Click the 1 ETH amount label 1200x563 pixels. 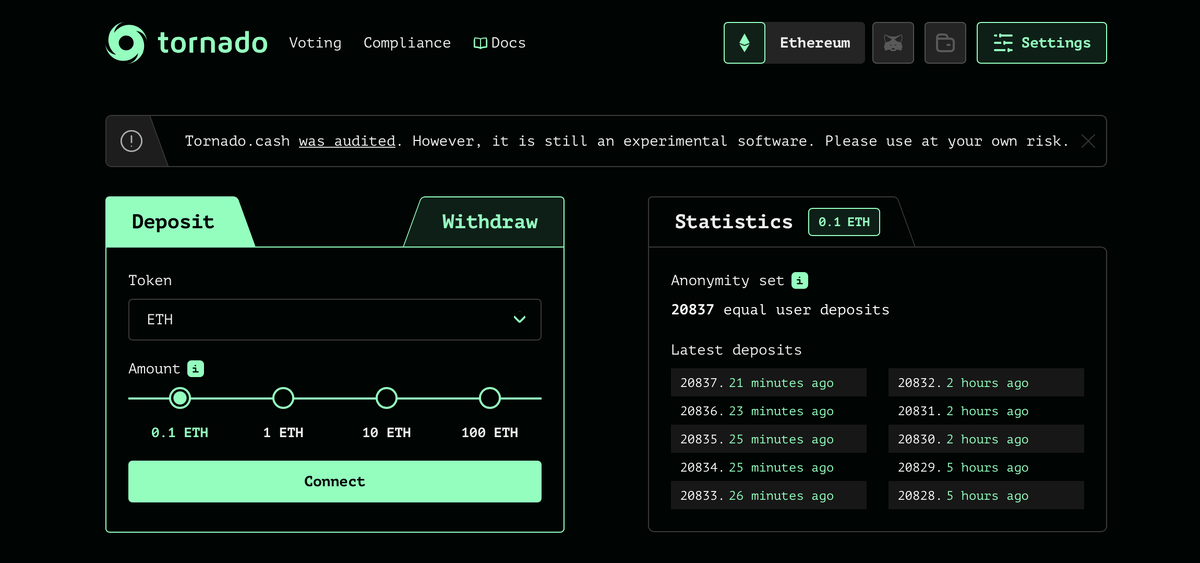pyautogui.click(x=283, y=433)
